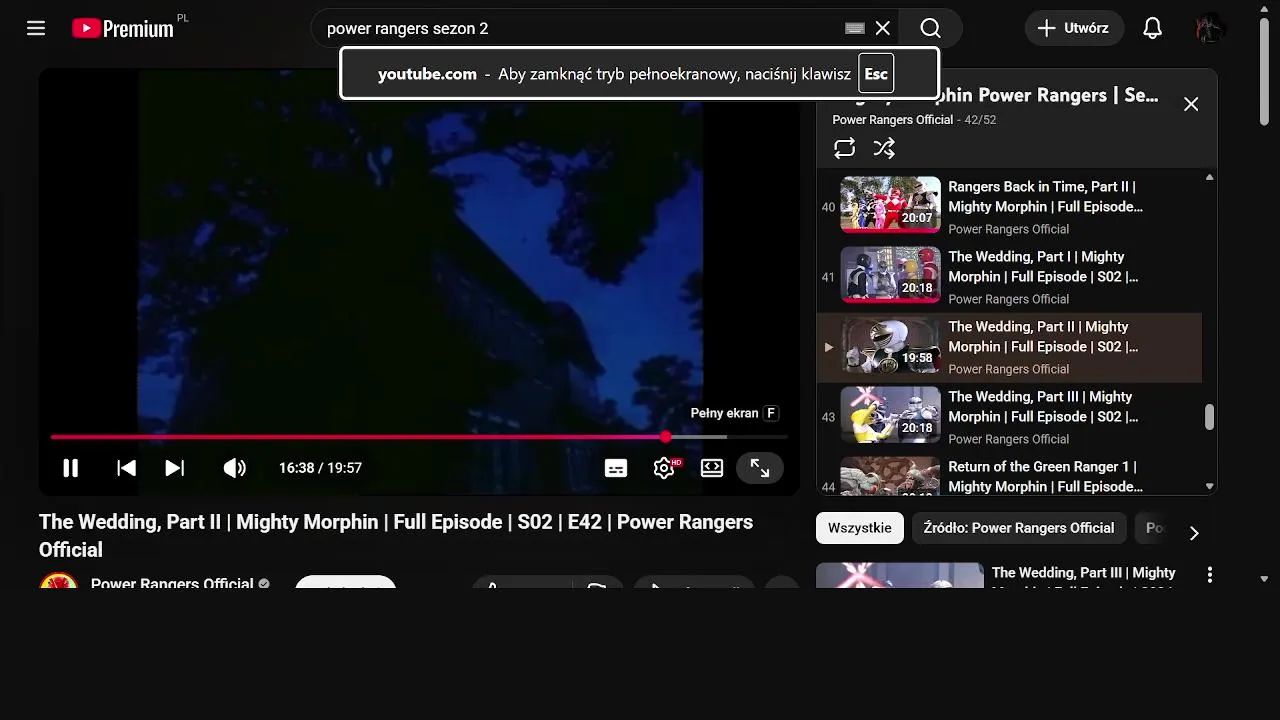Mute the video volume
This screenshot has height=720, width=1280.
(x=235, y=468)
